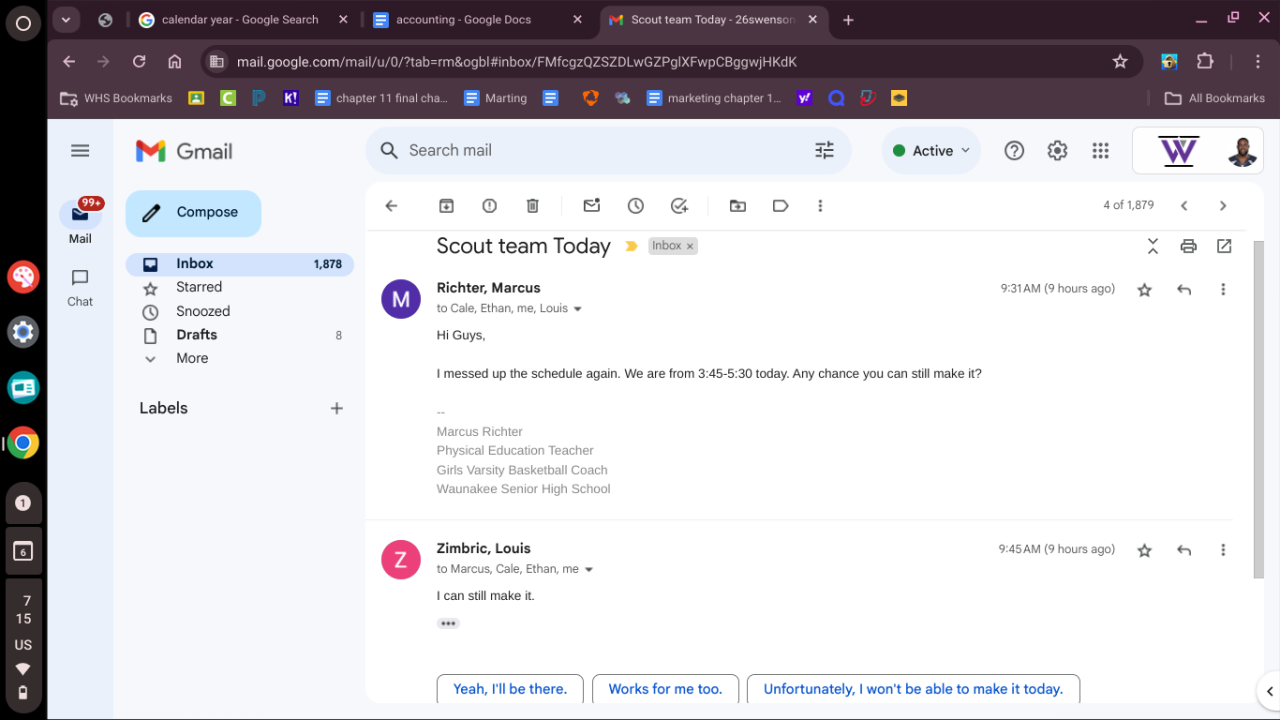Open the conversation in a new window
1280x720 pixels.
coord(1224,246)
